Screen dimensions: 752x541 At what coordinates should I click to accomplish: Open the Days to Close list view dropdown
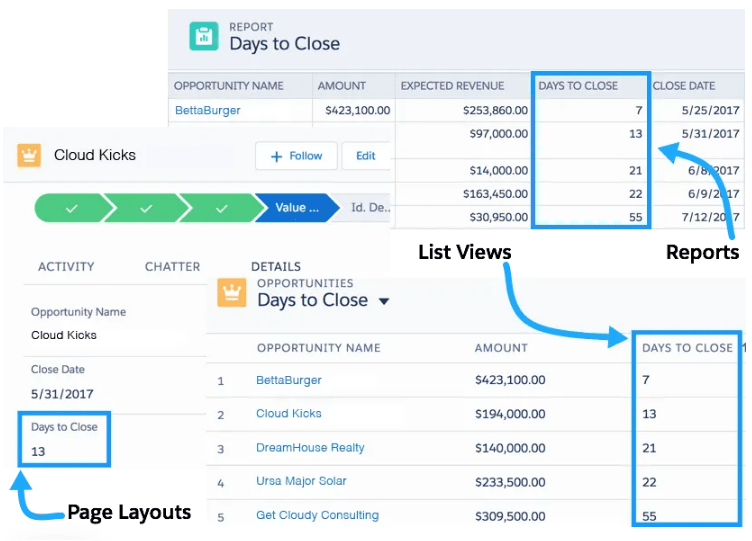(384, 301)
